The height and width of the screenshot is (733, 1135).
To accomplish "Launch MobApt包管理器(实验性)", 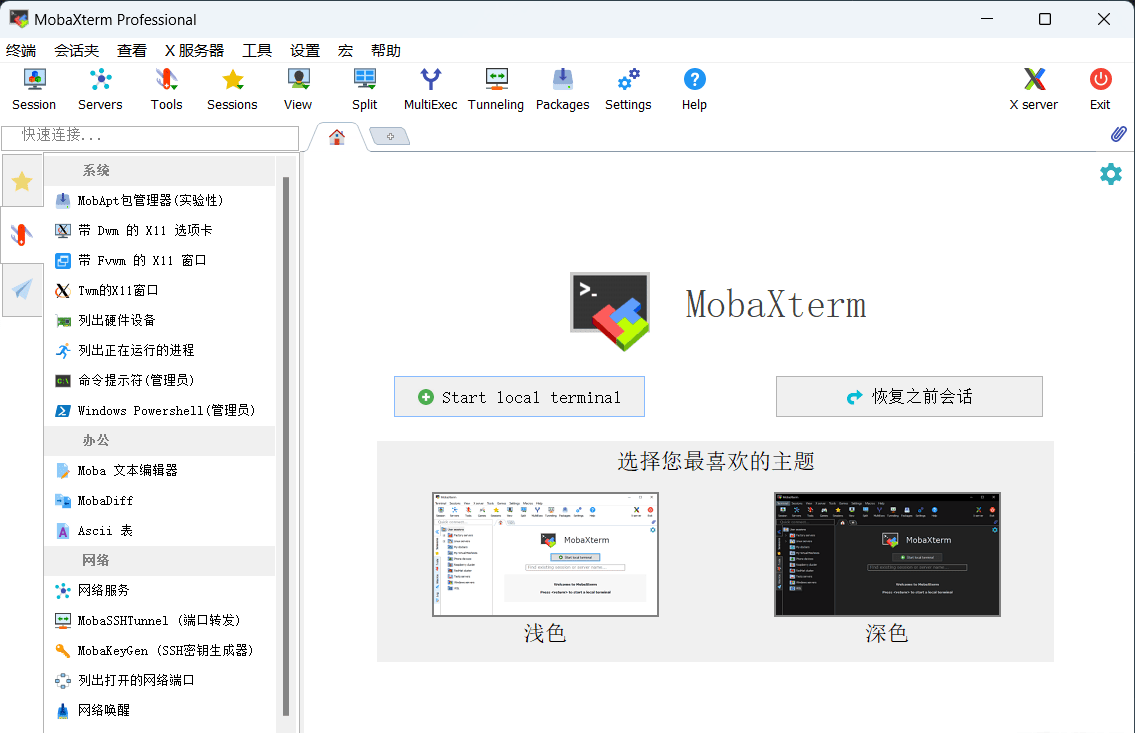I will point(159,200).
